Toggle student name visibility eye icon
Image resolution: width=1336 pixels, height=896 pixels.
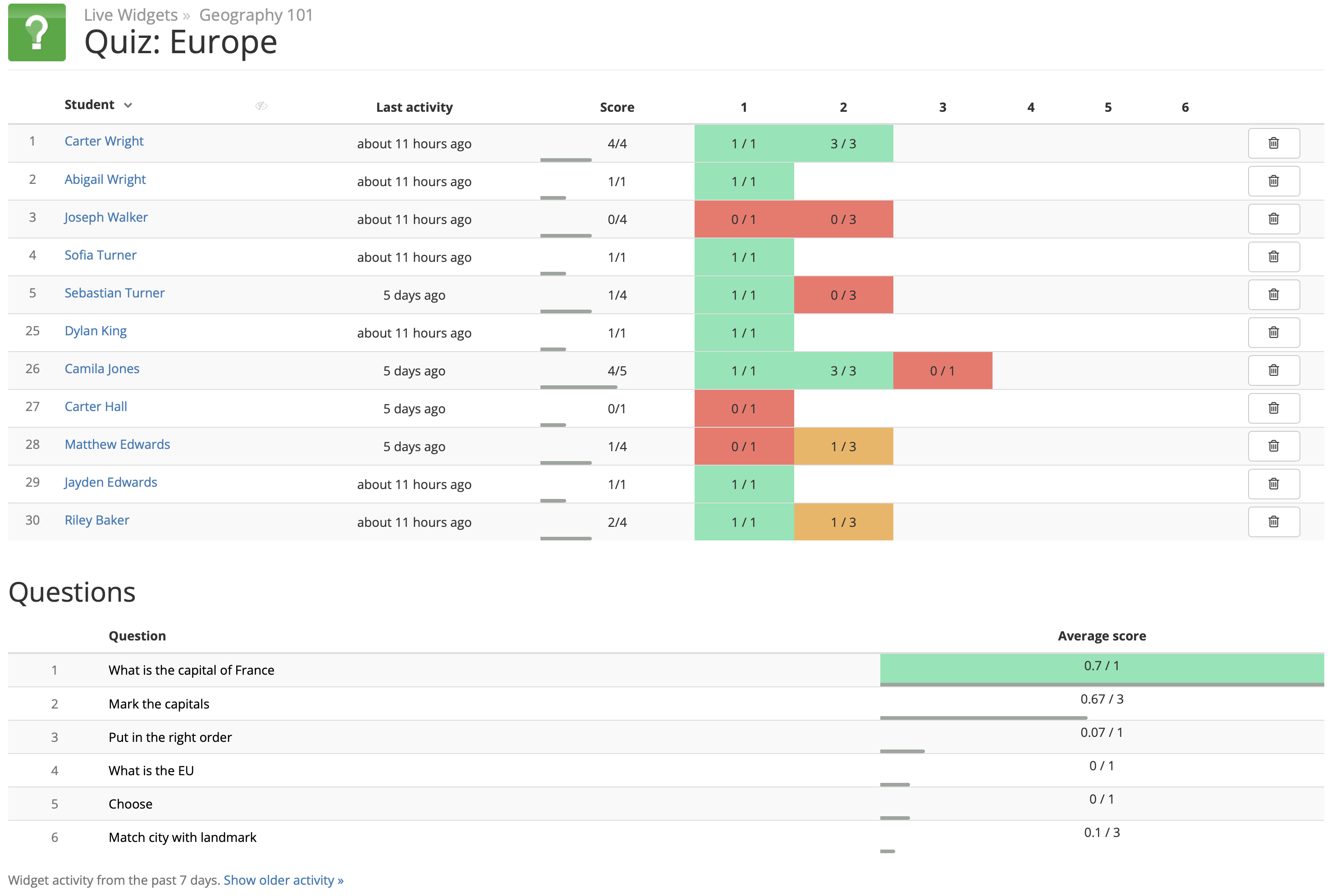[x=261, y=106]
